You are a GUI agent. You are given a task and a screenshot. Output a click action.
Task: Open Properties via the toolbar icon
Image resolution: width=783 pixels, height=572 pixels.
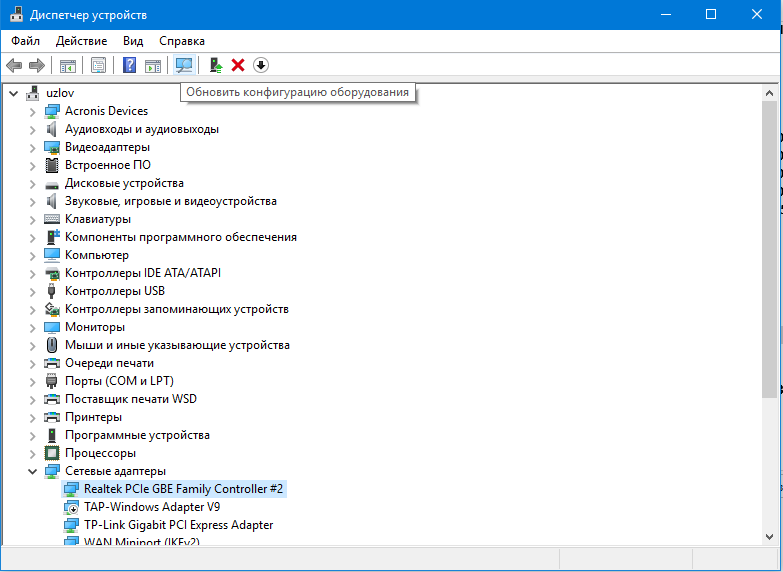(x=98, y=65)
